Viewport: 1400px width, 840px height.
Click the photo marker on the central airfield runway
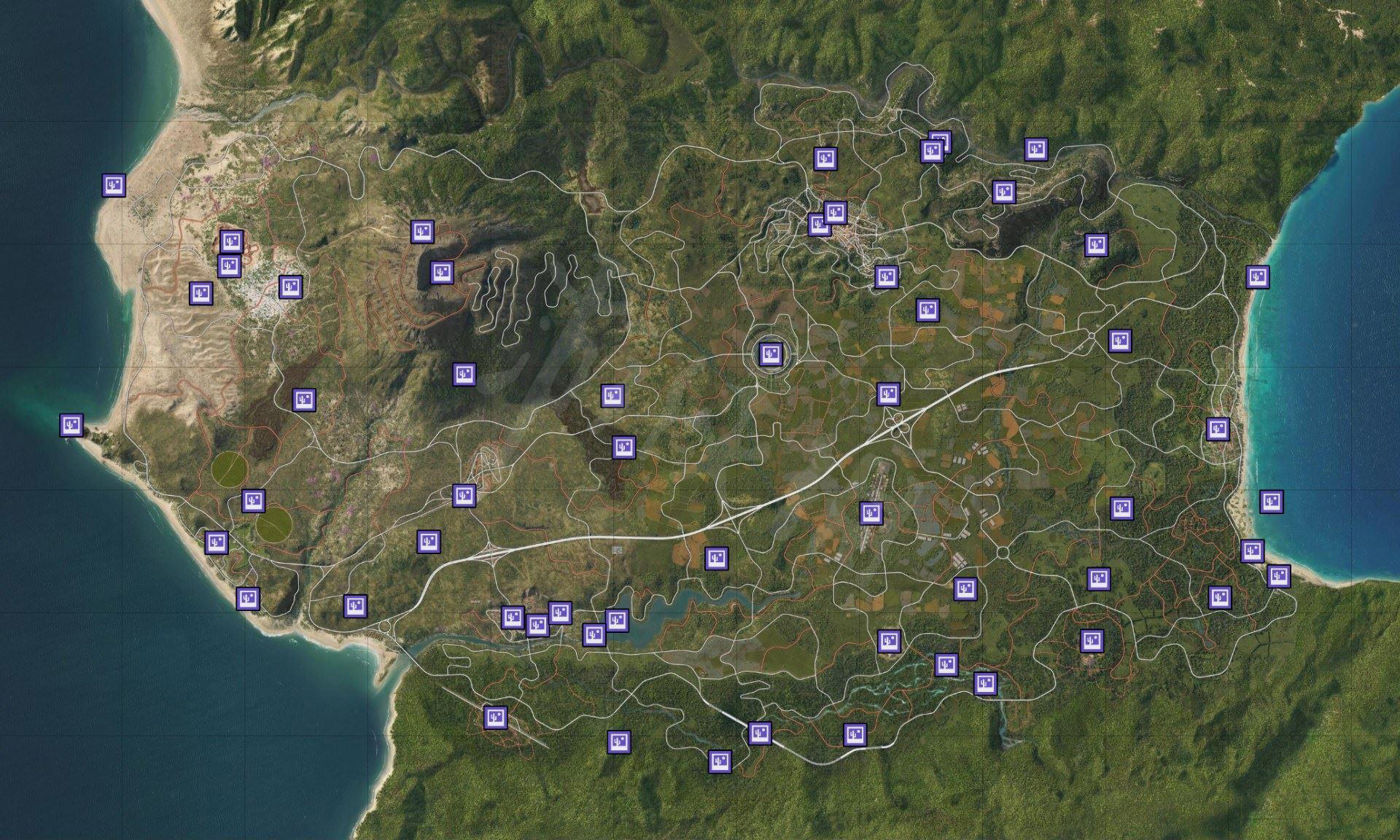pos(871,513)
